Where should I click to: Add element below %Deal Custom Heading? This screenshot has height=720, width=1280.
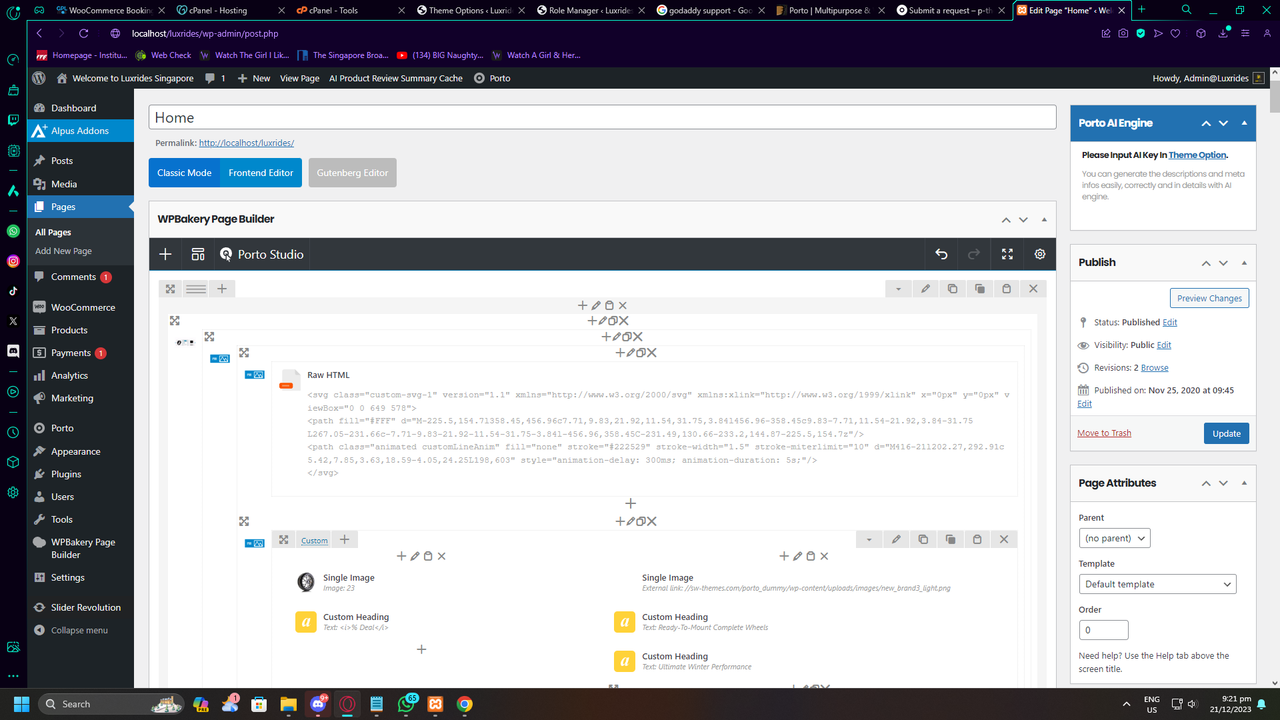click(421, 649)
